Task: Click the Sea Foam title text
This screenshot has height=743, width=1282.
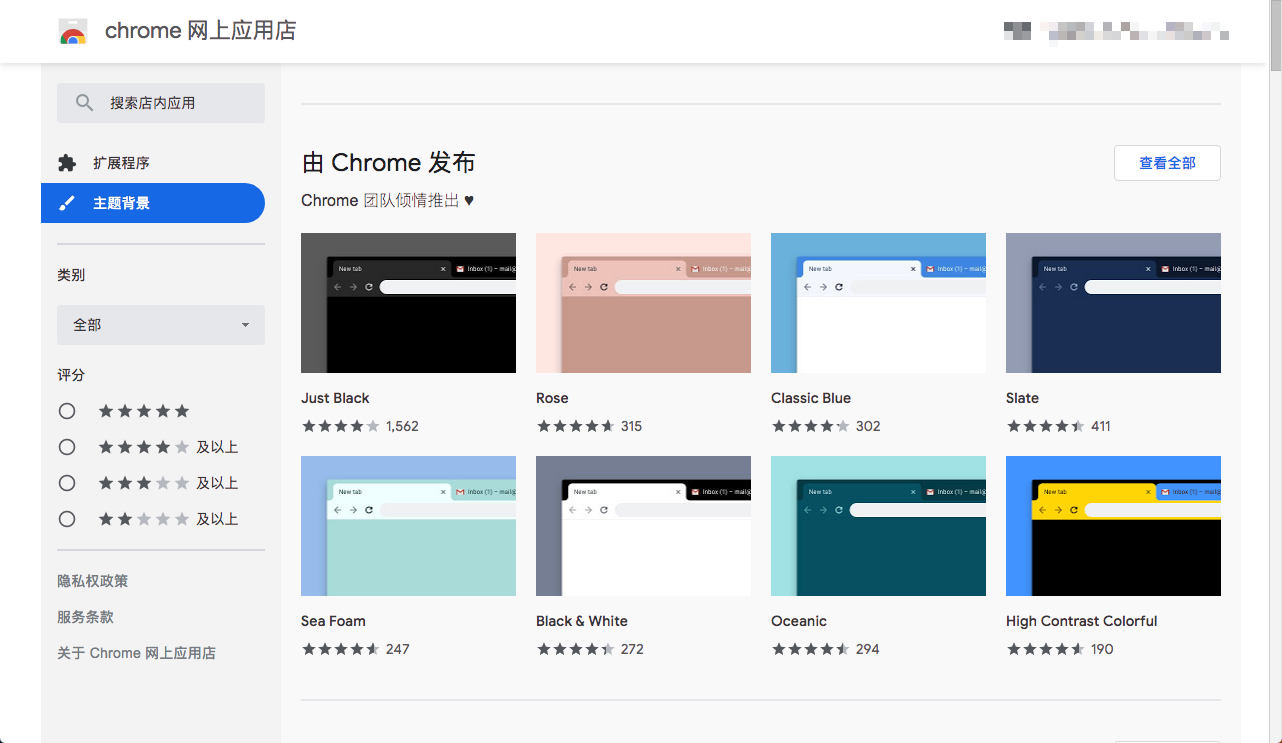Action: coord(333,621)
